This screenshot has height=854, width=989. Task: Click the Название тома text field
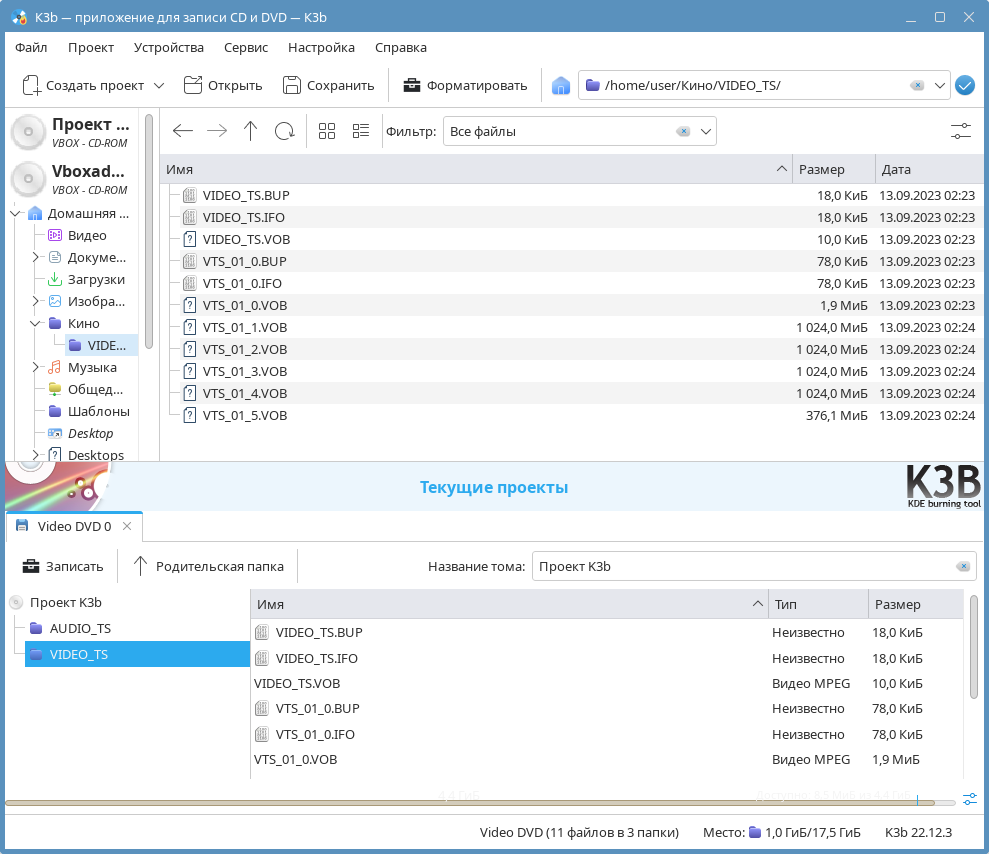tap(740, 566)
